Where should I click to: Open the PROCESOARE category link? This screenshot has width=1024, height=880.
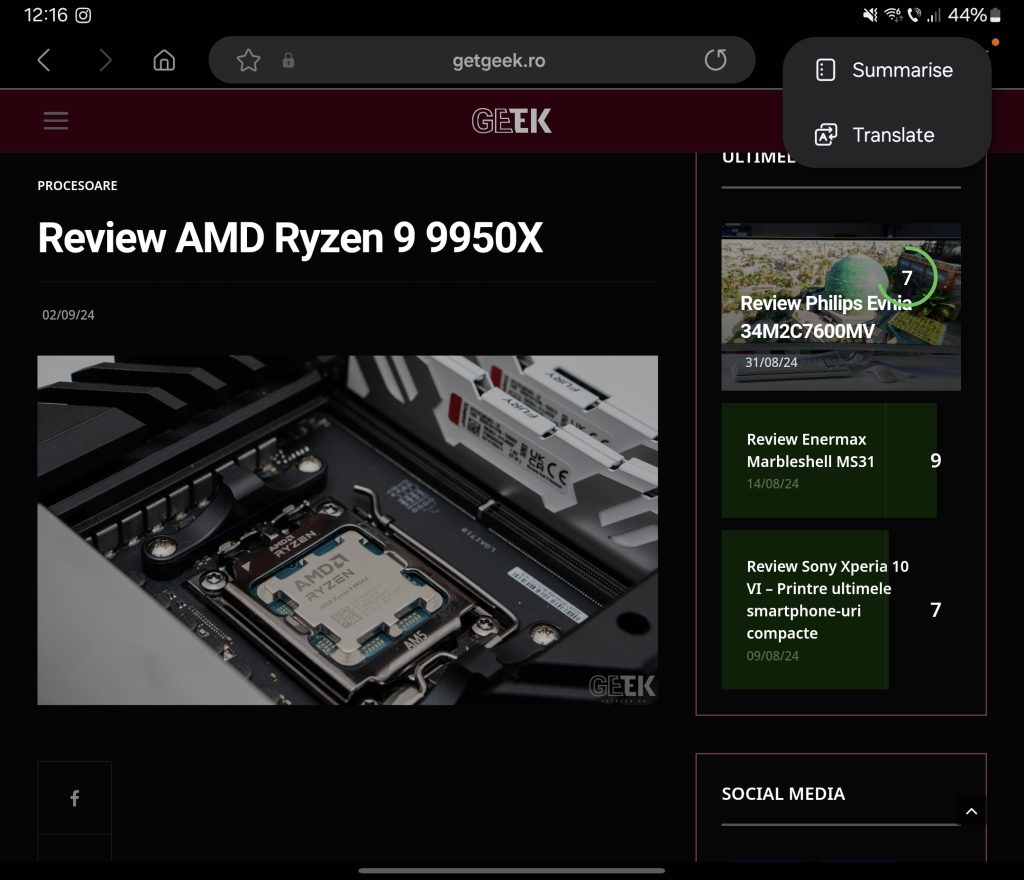click(x=77, y=185)
